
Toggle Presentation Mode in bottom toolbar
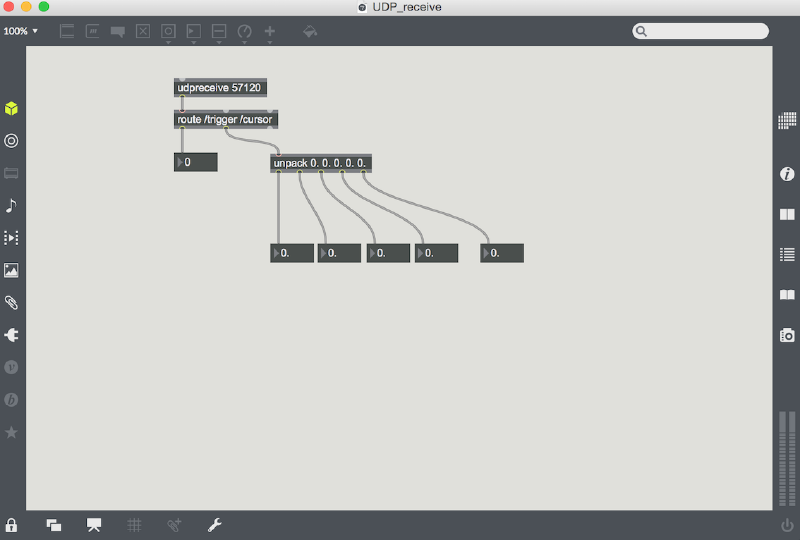pos(94,524)
